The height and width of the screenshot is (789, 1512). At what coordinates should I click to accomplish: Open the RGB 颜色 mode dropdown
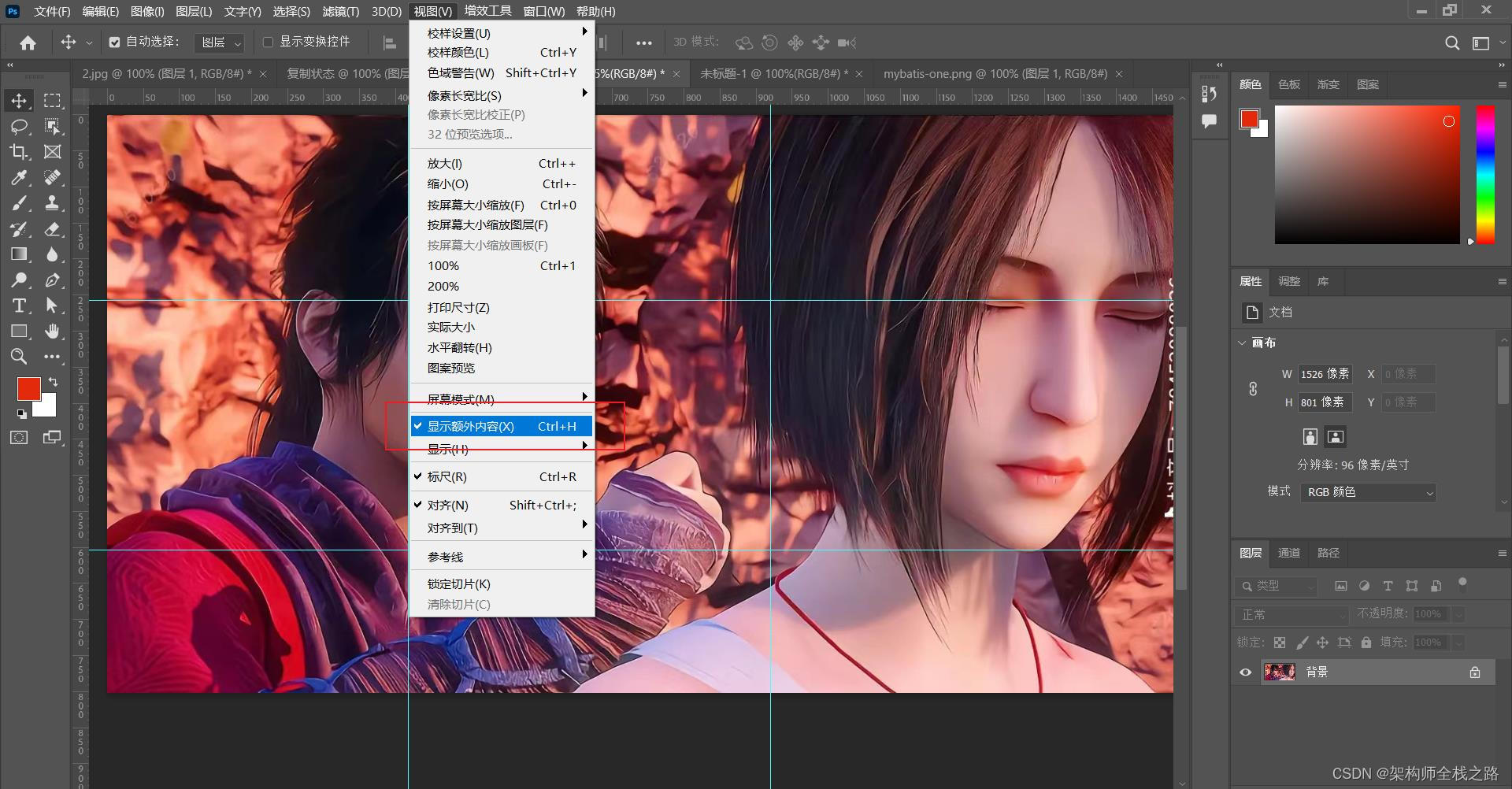[1369, 492]
